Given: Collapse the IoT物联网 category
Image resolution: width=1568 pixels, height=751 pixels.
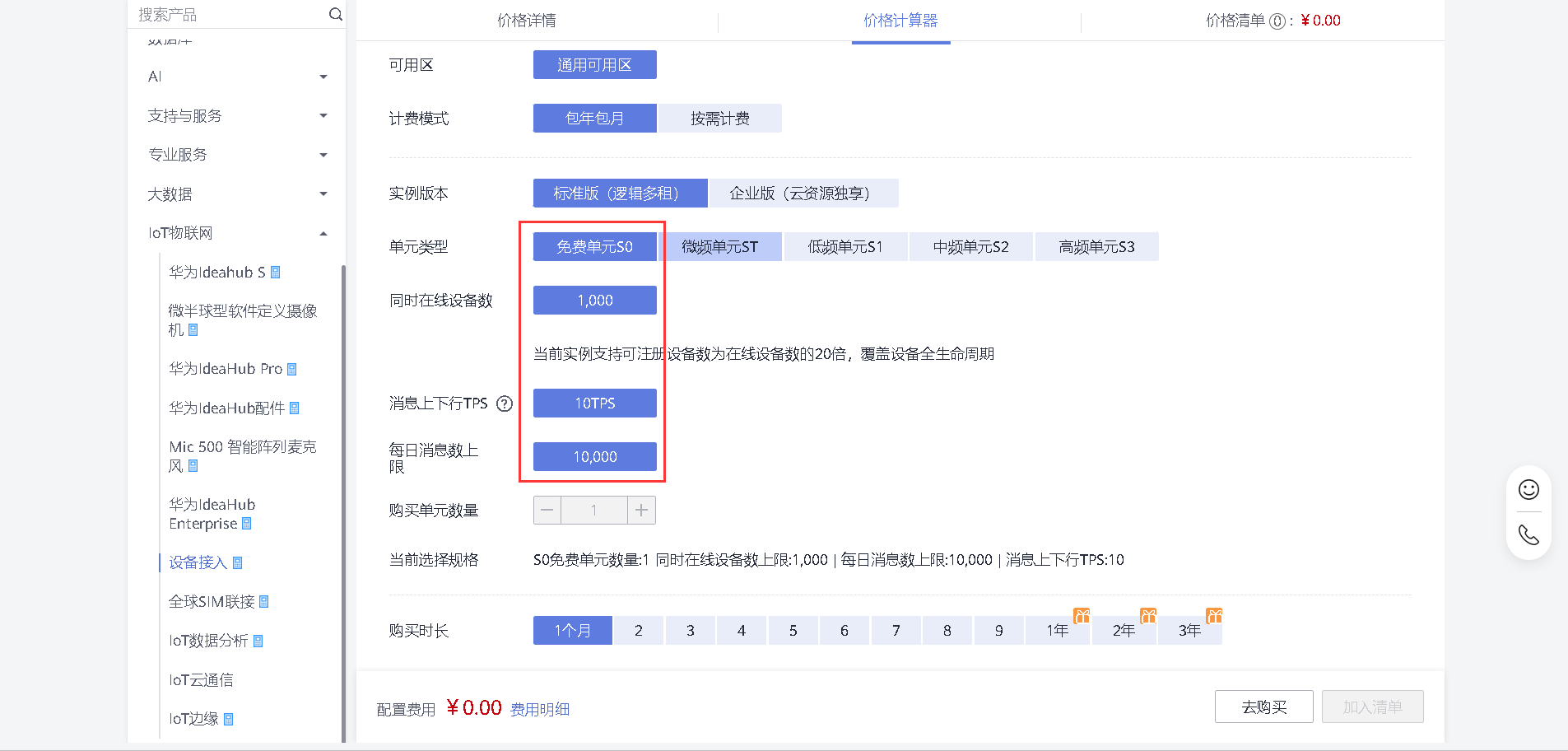Looking at the screenshot, I should [x=323, y=234].
